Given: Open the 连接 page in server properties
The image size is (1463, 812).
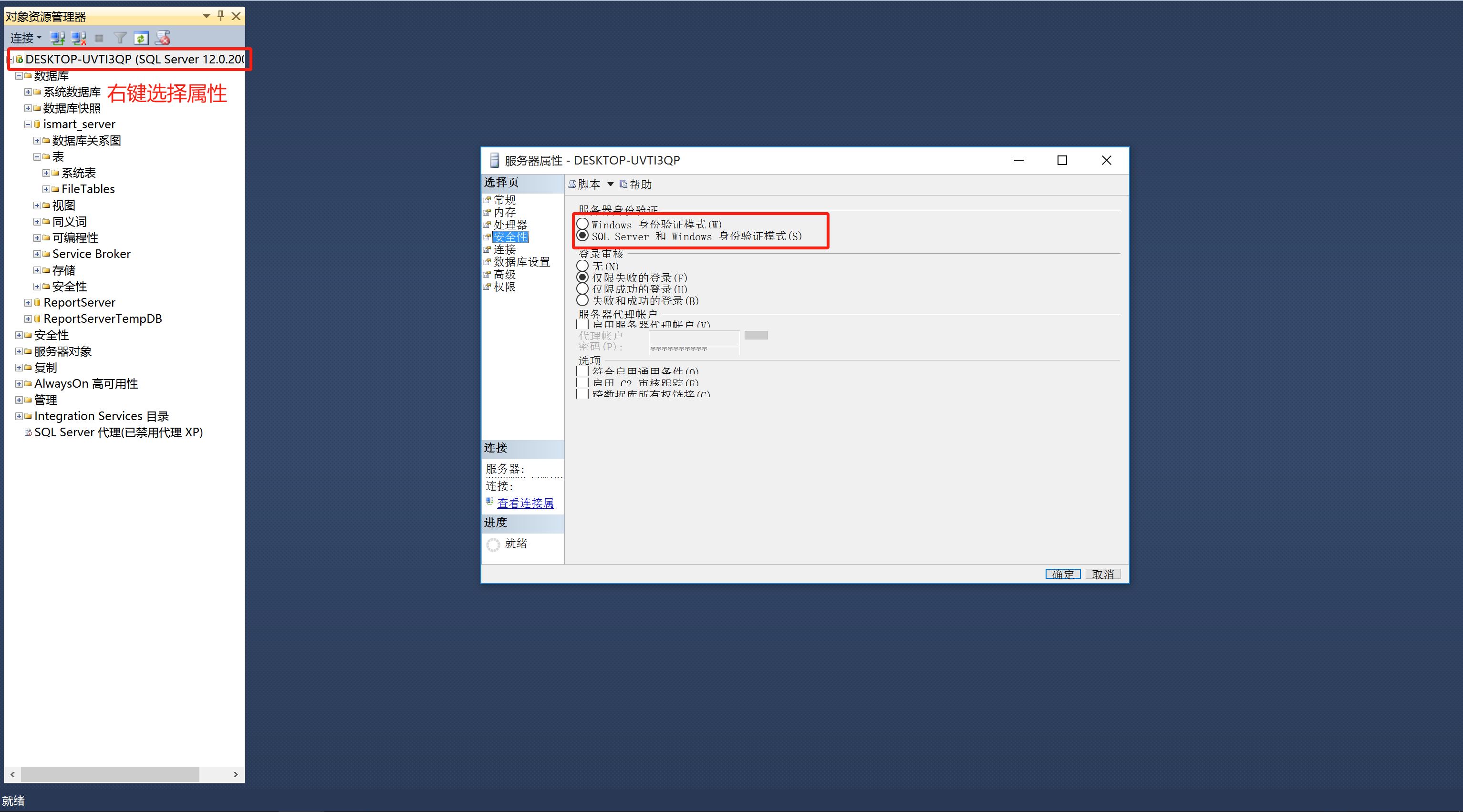Looking at the screenshot, I should 504,249.
